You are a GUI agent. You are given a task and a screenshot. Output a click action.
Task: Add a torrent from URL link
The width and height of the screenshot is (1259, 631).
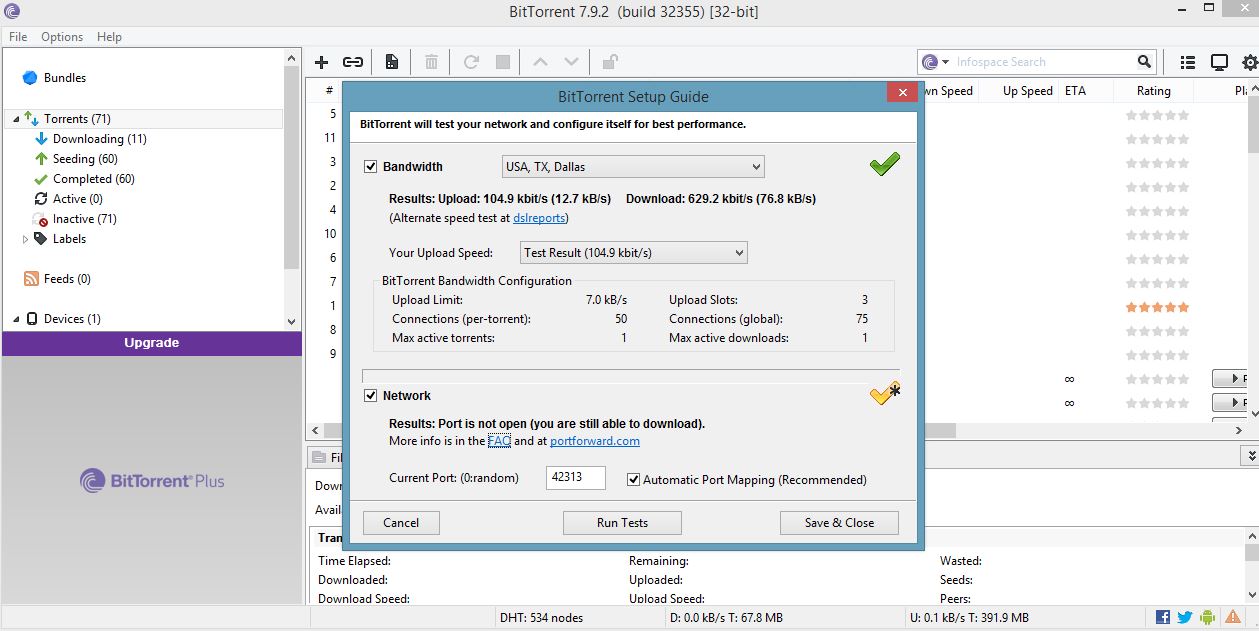[x=352, y=62]
